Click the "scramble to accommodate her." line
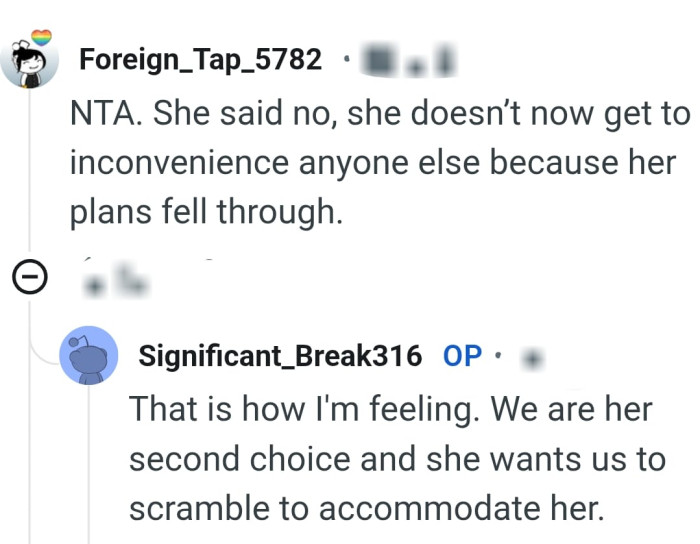This screenshot has width=700, height=544. point(367,508)
